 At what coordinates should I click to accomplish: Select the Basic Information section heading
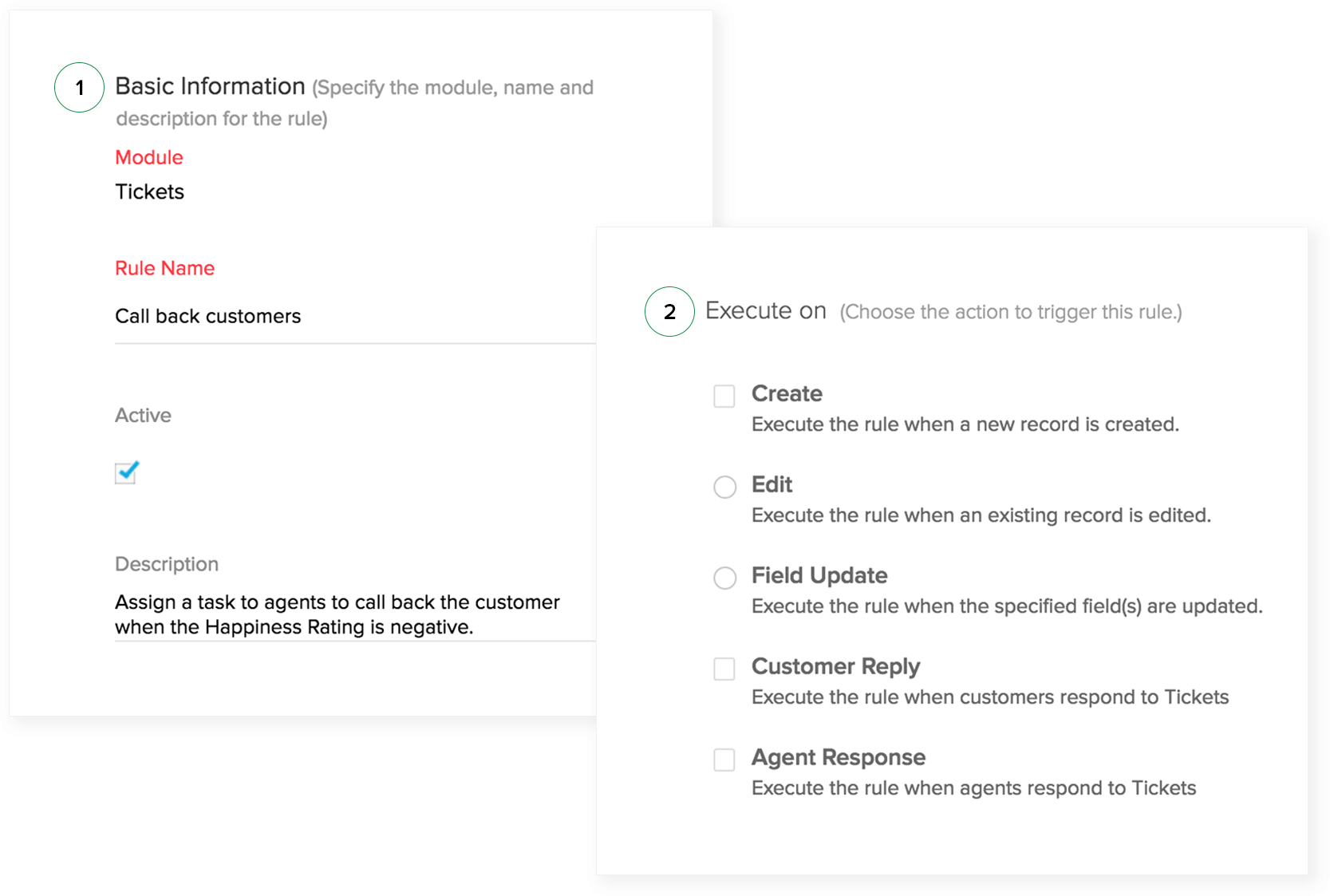coord(210,85)
